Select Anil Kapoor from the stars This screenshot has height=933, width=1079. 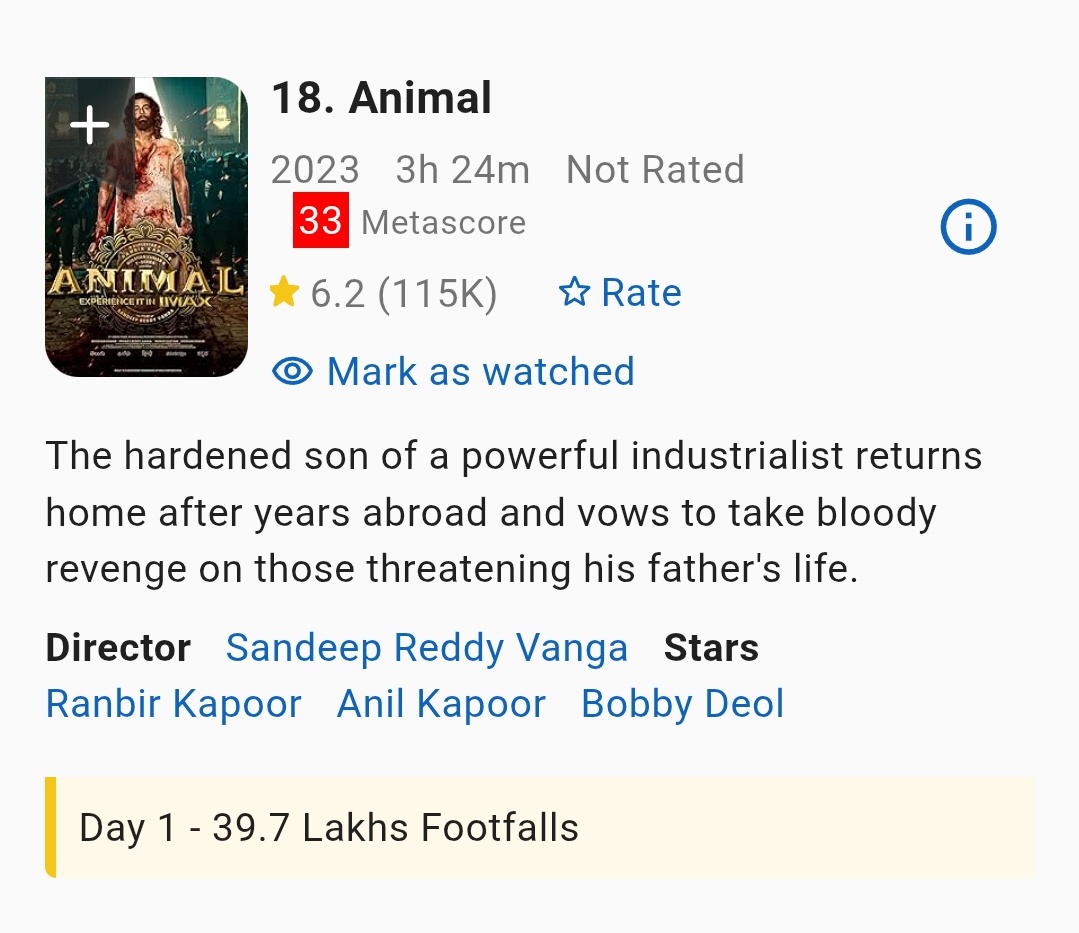(x=441, y=704)
